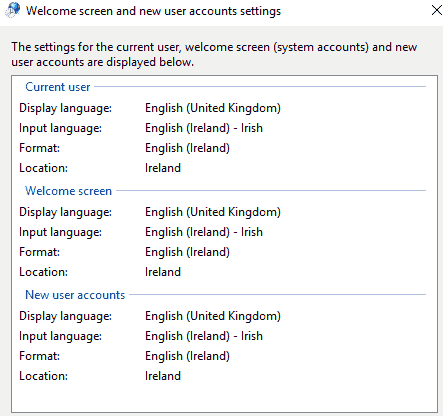Select the 'New user accounts' section heading
443x416 pixels.
point(75,295)
